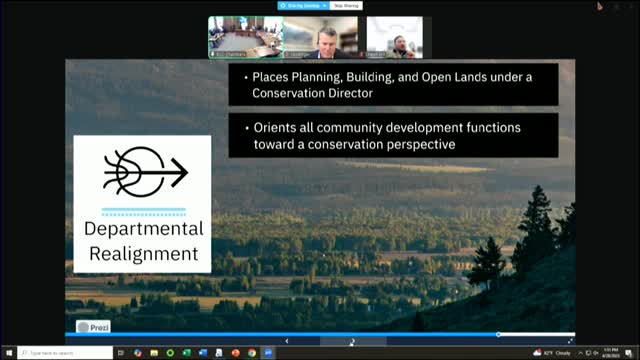Click the multicolor circle taskbar icon after Task View
This screenshot has width=640, height=360.
[138, 353]
